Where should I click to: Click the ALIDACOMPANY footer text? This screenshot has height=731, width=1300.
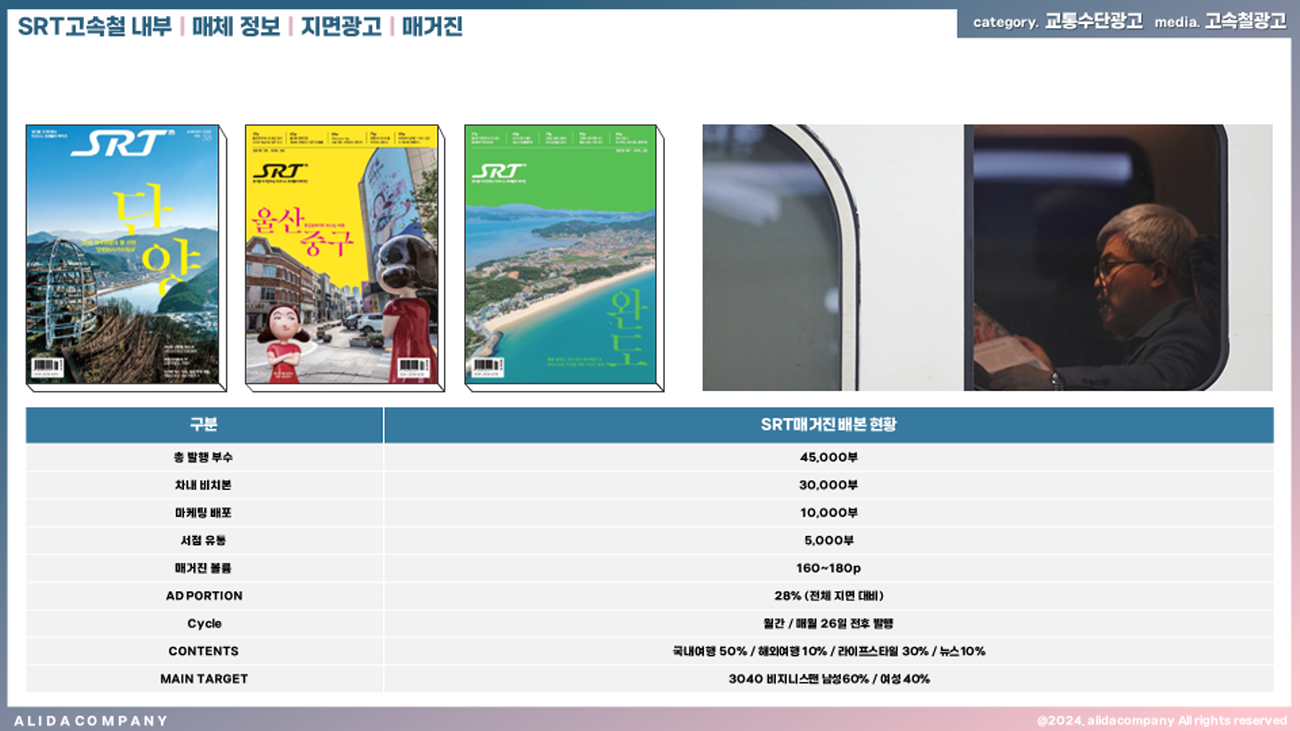pos(91,720)
